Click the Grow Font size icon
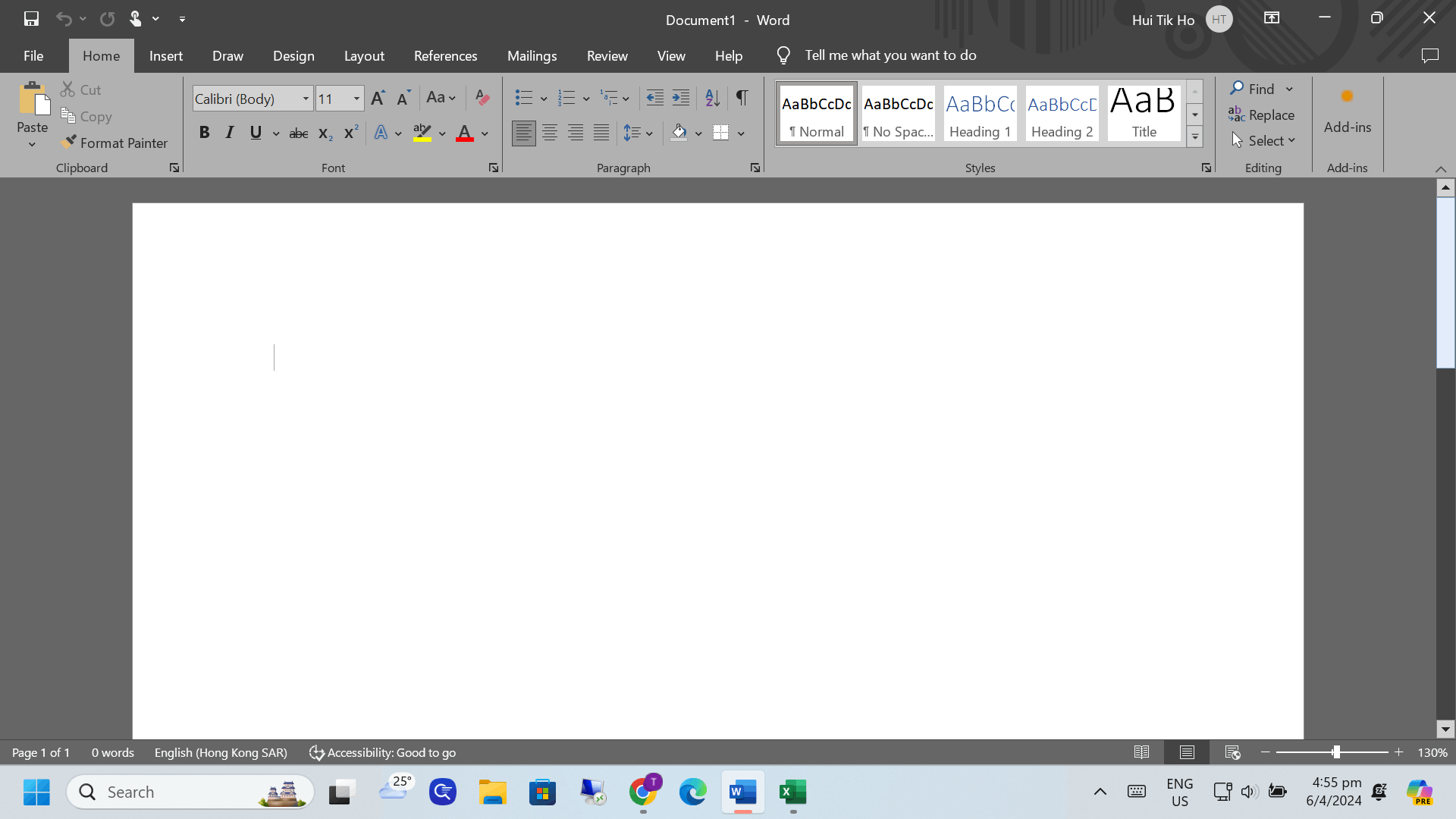Screen dimensions: 1456x819 tap(378, 97)
